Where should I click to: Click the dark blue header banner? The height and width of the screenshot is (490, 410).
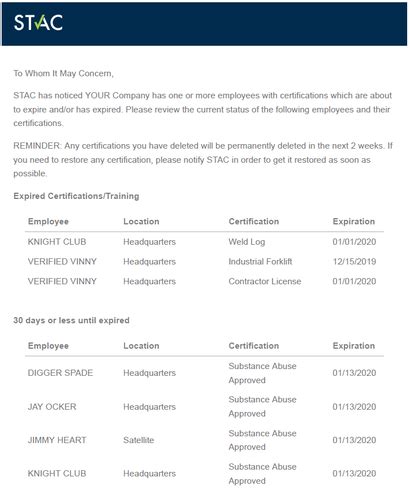(204, 24)
